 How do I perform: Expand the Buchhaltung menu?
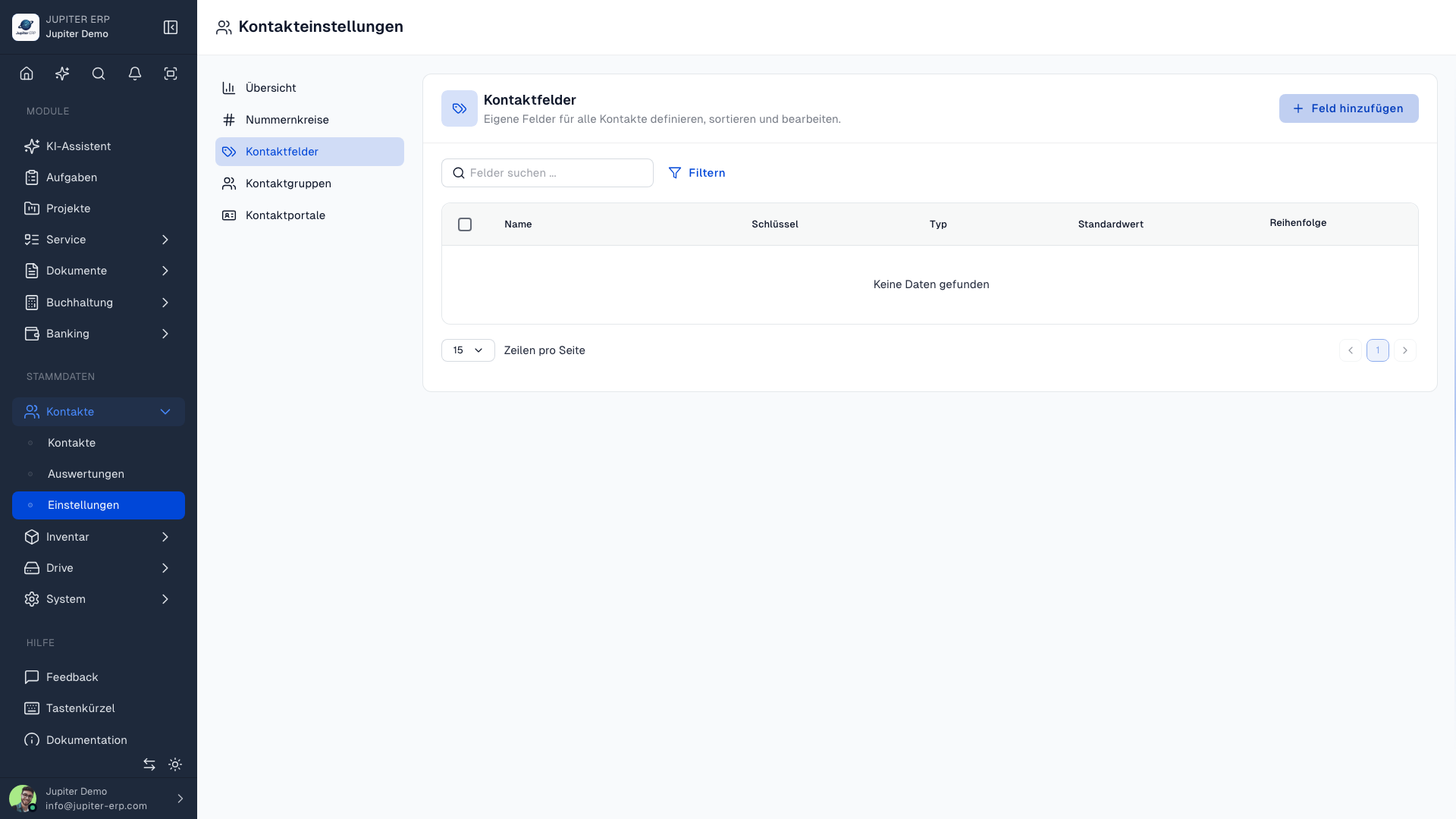(99, 303)
